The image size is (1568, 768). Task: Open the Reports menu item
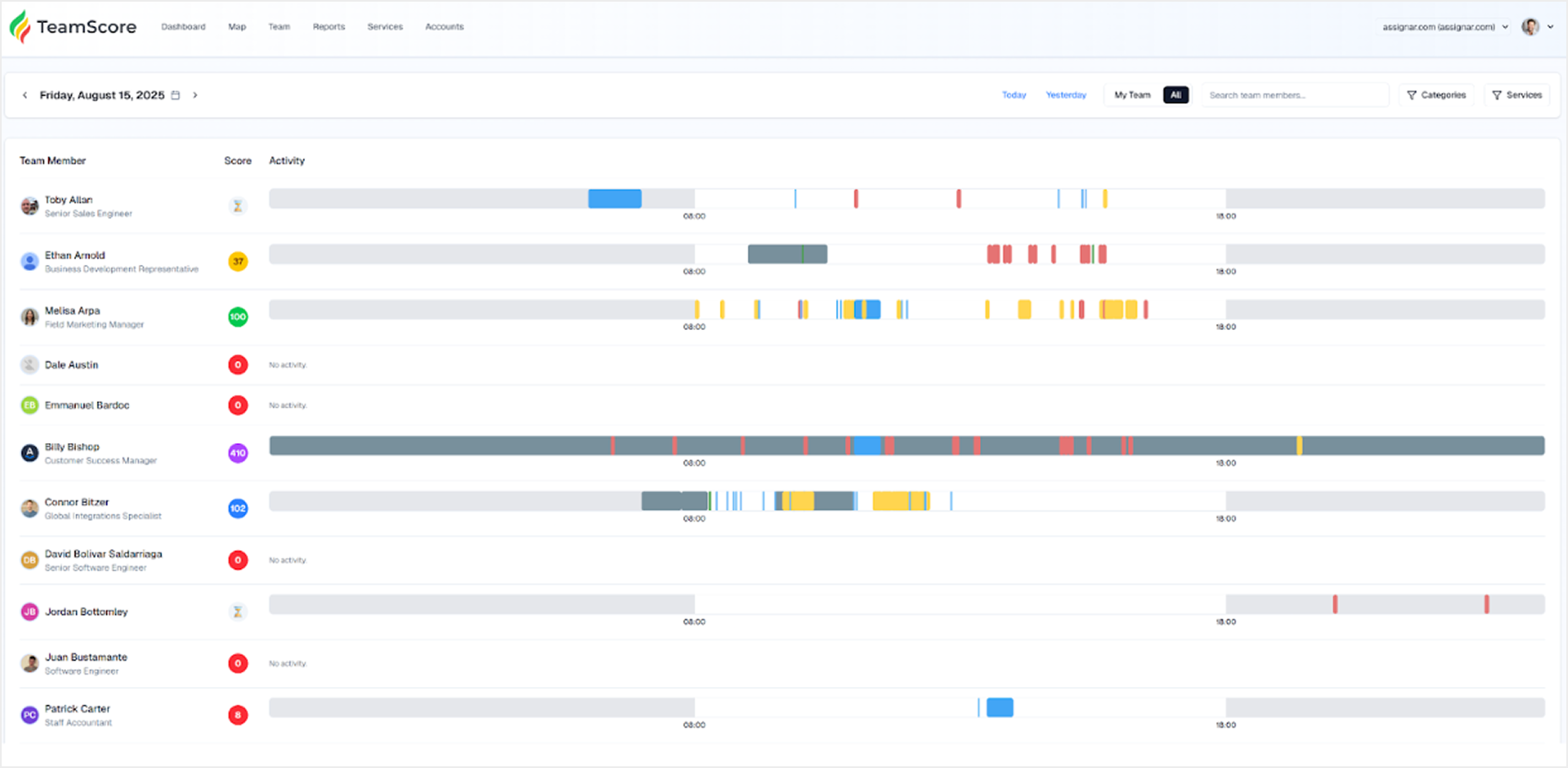tap(329, 27)
